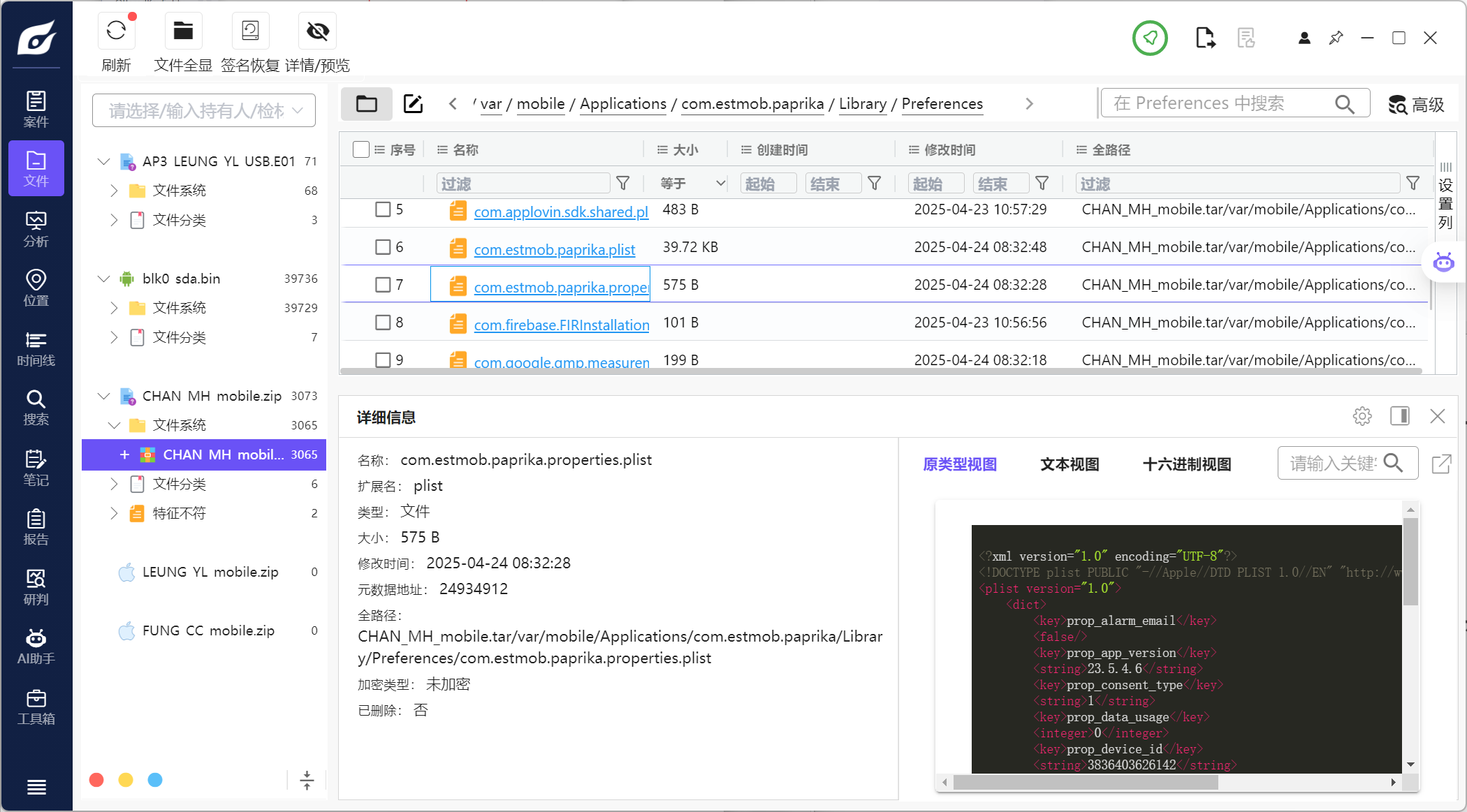Image resolution: width=1467 pixels, height=812 pixels.
Task: Toggle the select-all header checkbox
Action: point(361,149)
